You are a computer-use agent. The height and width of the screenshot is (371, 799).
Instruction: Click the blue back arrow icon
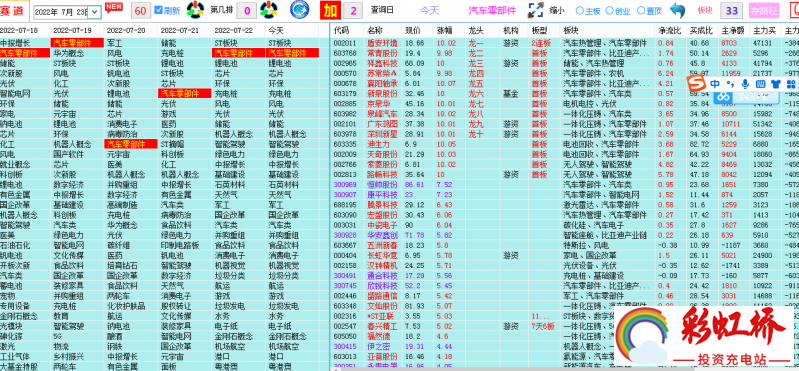point(677,10)
